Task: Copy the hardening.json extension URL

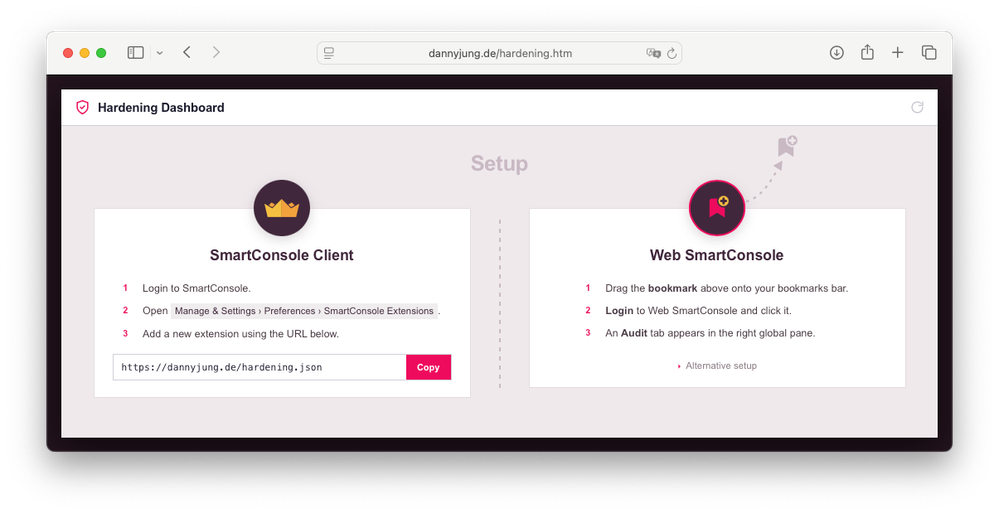Action: point(428,367)
